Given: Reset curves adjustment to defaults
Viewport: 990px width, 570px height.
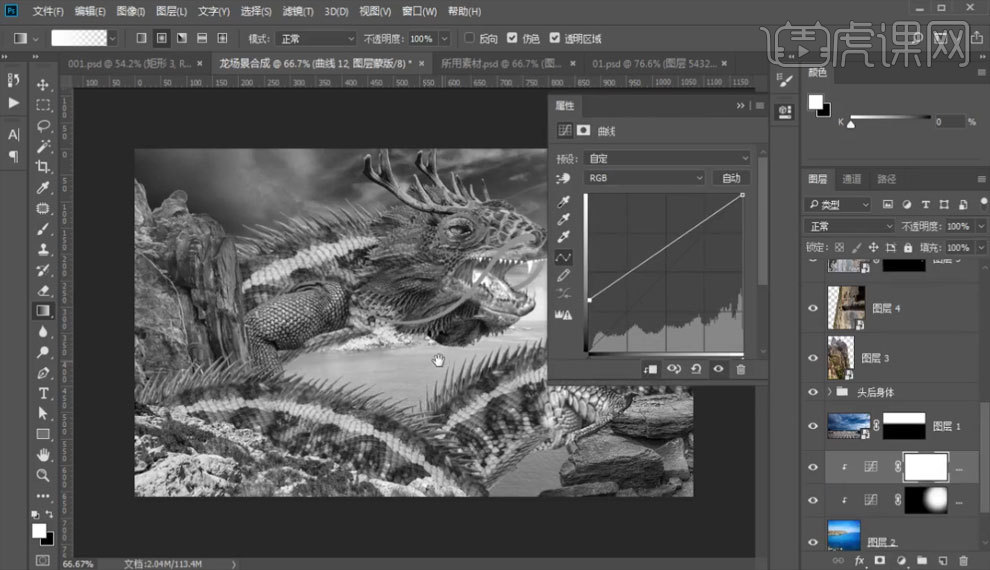Looking at the screenshot, I should (696, 369).
